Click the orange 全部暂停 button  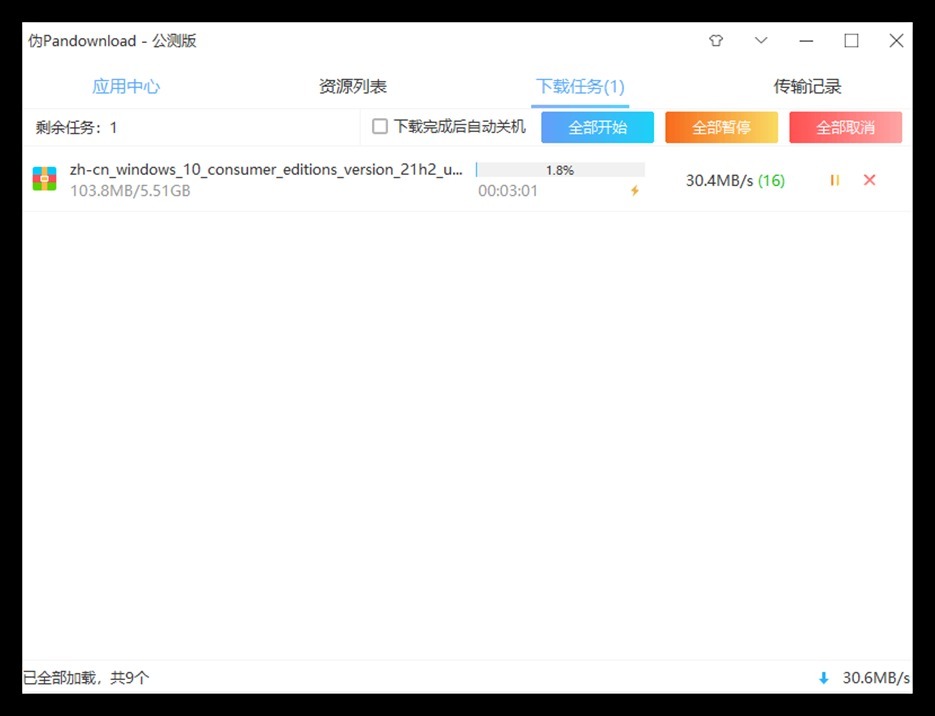pos(721,127)
